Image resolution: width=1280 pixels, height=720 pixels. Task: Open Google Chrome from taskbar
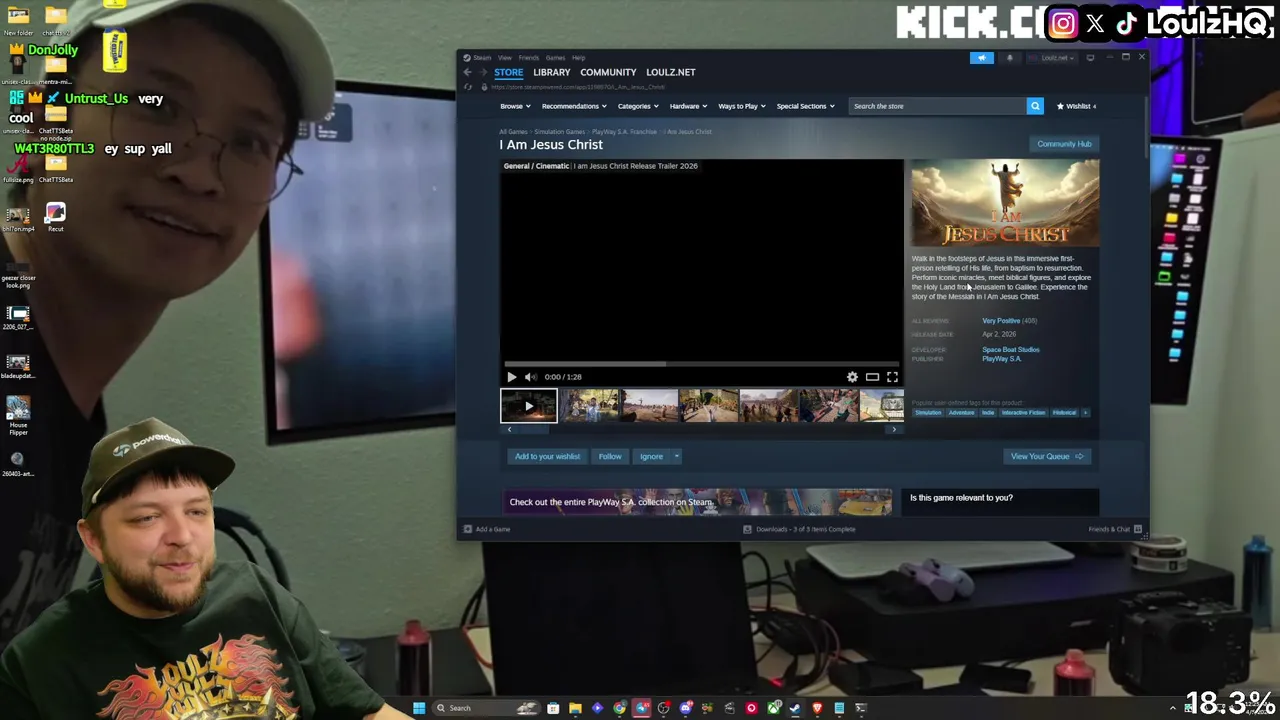tap(619, 708)
